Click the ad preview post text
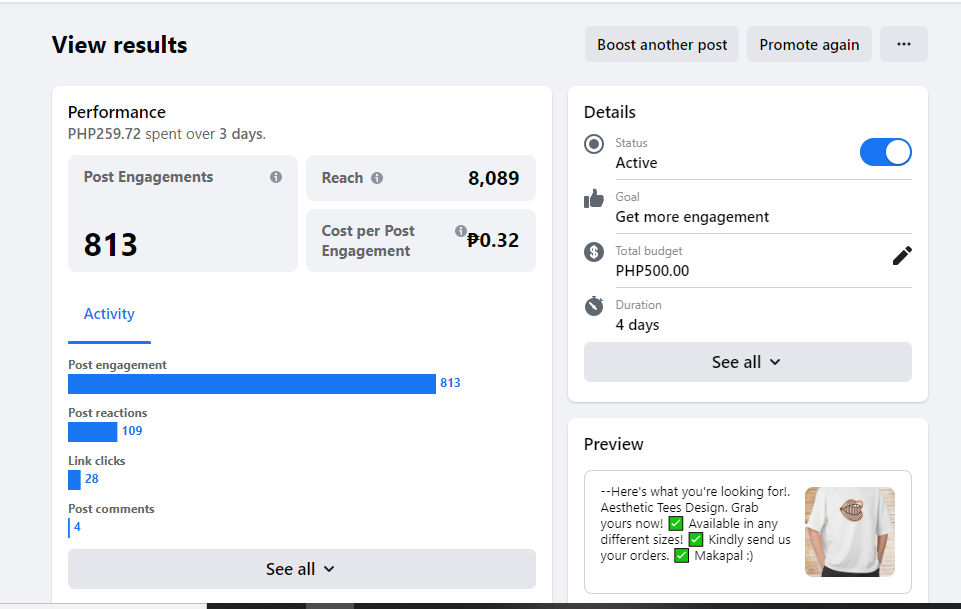Viewport: 961px width, 609px height. click(696, 524)
